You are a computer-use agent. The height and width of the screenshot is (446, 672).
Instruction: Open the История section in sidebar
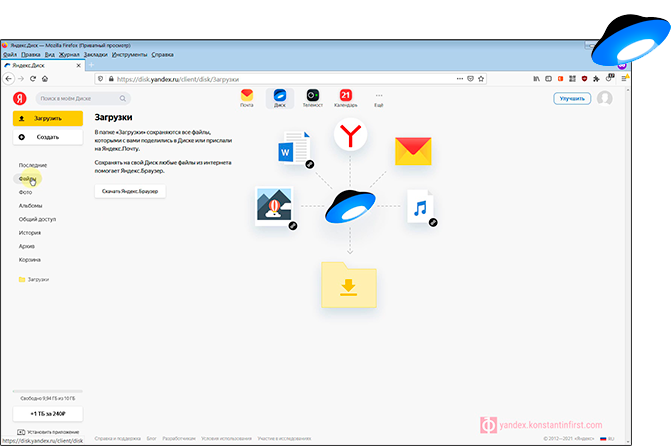30,233
